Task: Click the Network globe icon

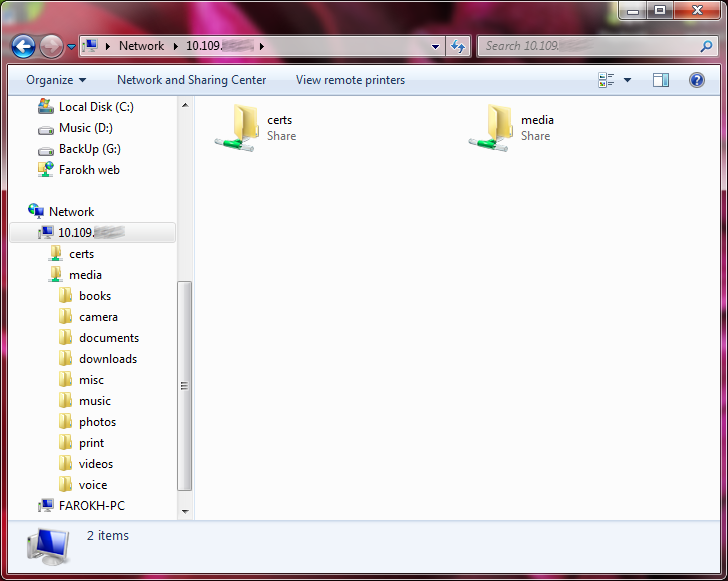Action: pyautogui.click(x=36, y=211)
